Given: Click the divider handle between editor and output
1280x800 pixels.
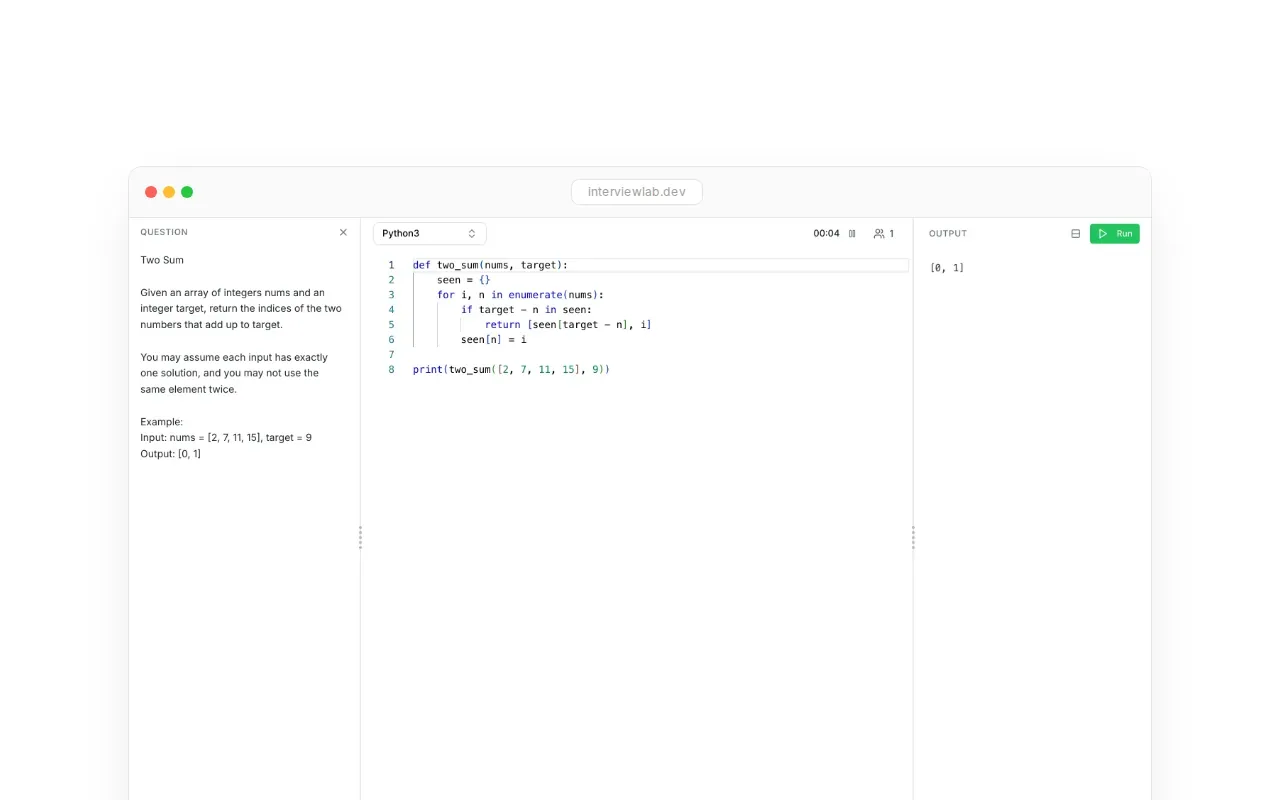Looking at the screenshot, I should pyautogui.click(x=913, y=538).
